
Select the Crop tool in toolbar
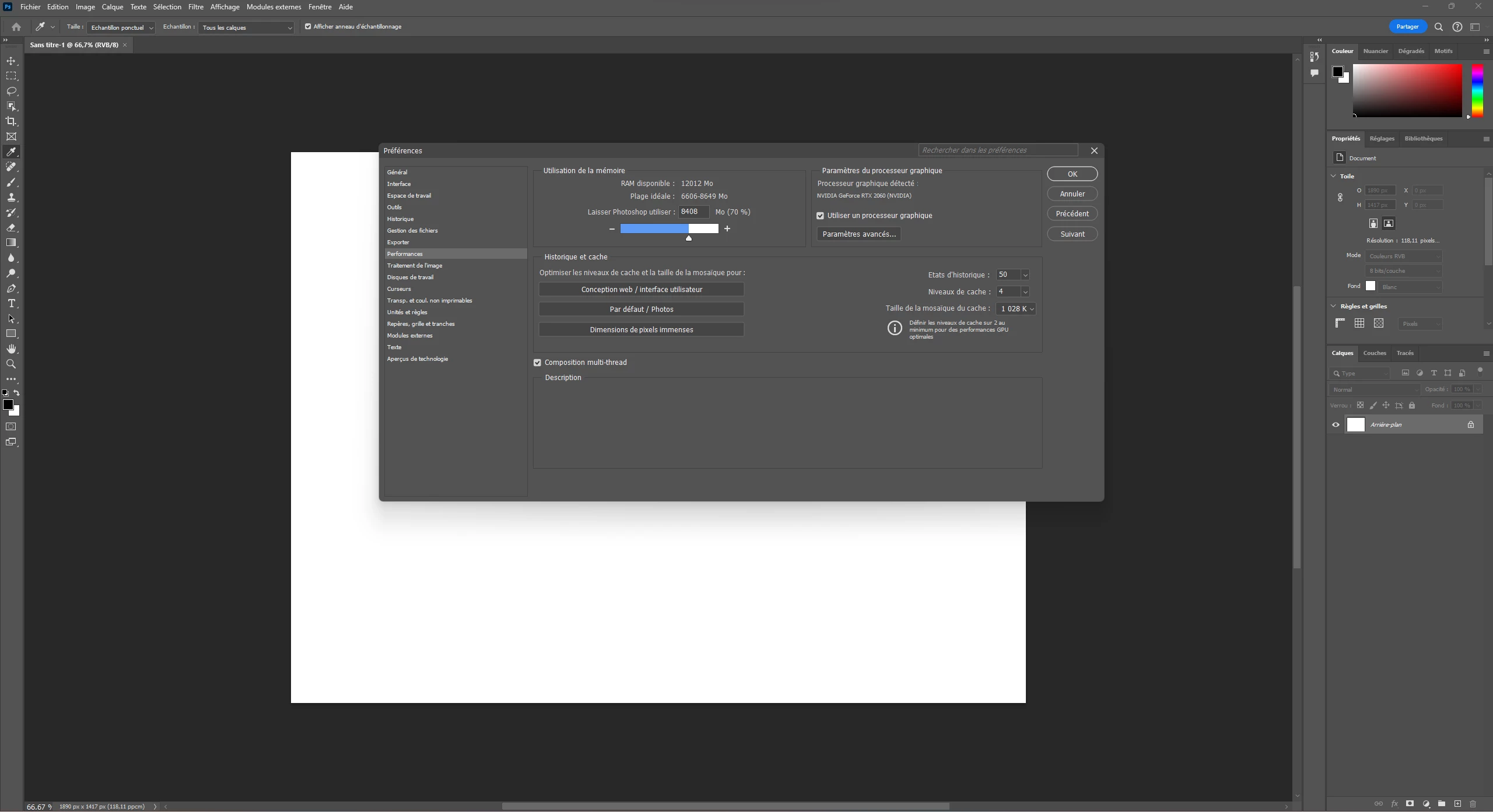[x=11, y=121]
